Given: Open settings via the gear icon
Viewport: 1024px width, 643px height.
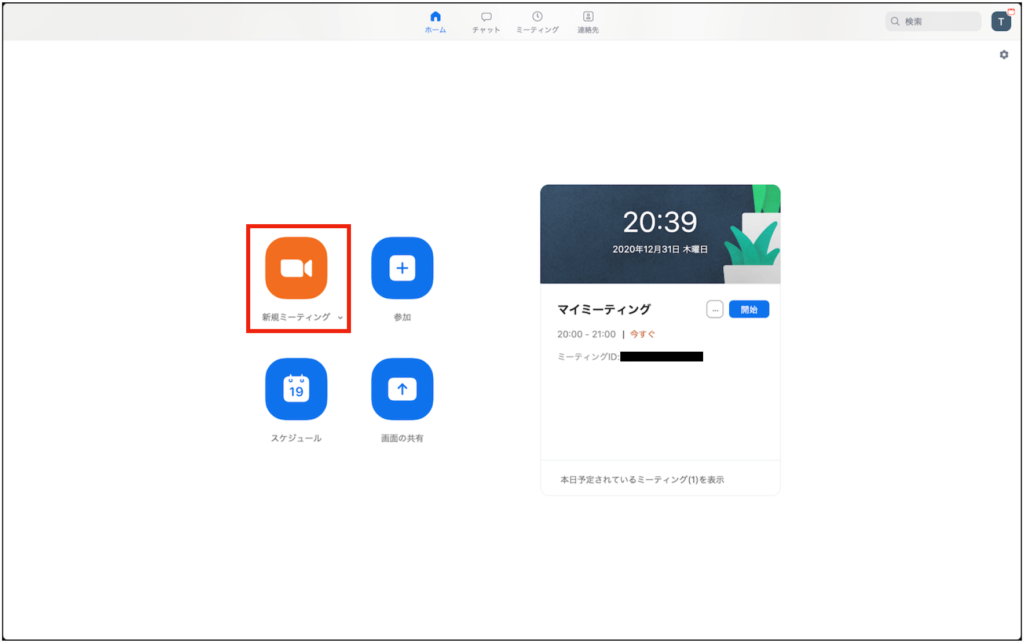Looking at the screenshot, I should pyautogui.click(x=1003, y=55).
